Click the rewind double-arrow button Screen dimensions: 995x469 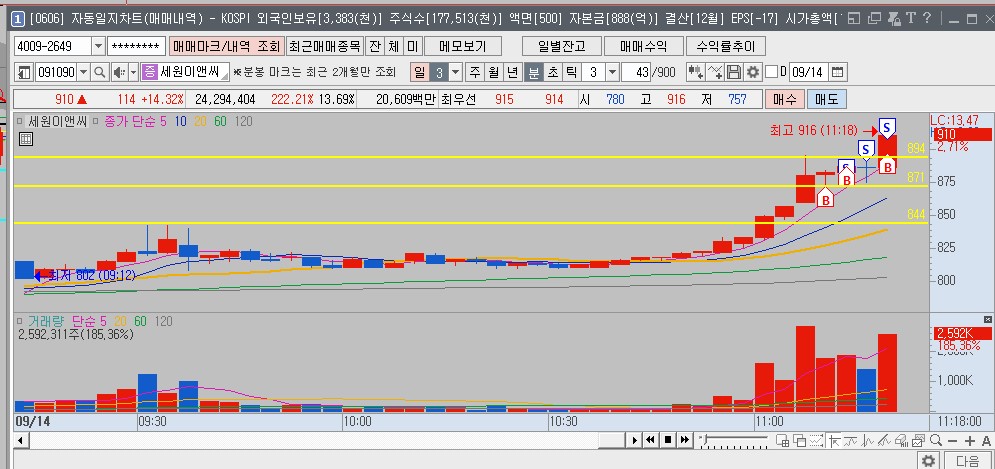pos(650,440)
